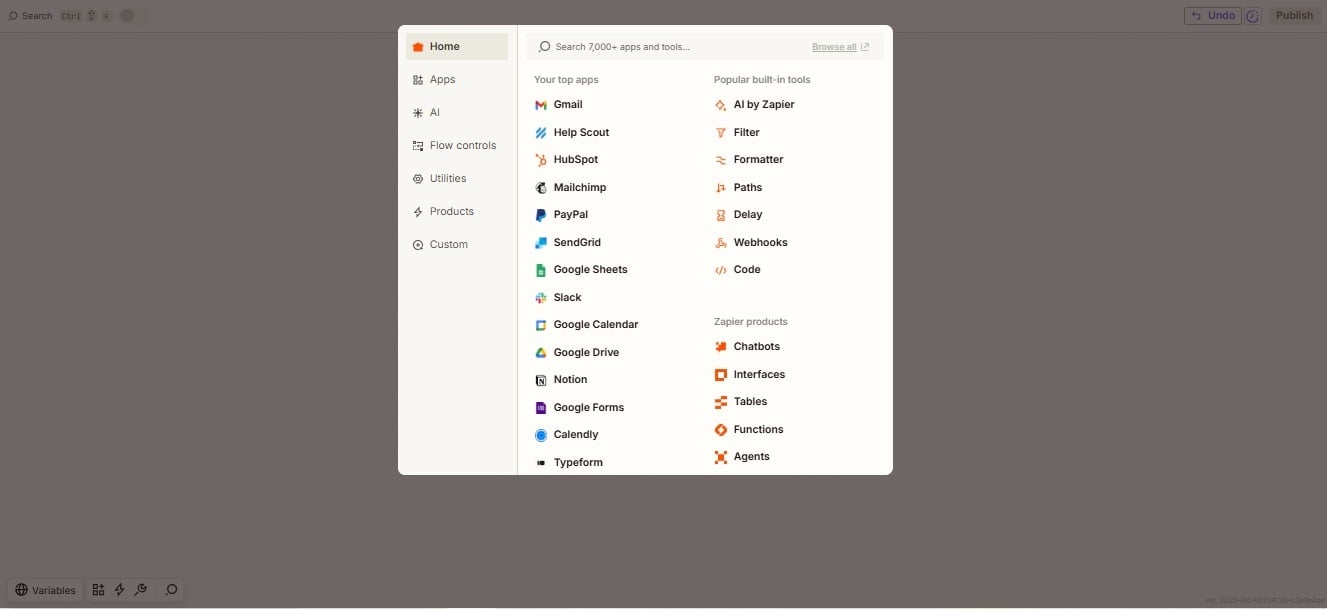Add a Webhooks step
The image size is (1327, 609).
(761, 242)
